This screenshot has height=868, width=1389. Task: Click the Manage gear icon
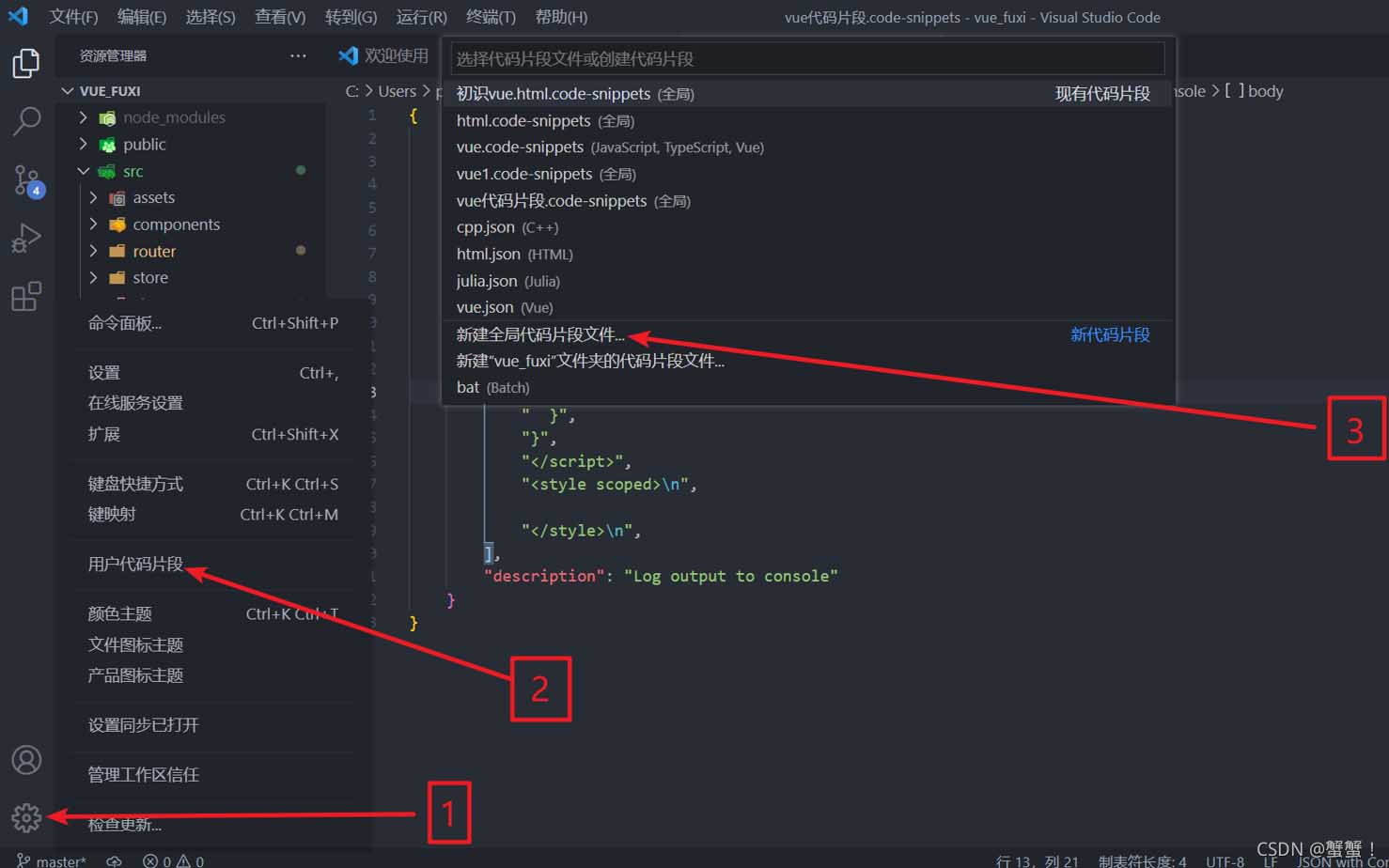26,817
